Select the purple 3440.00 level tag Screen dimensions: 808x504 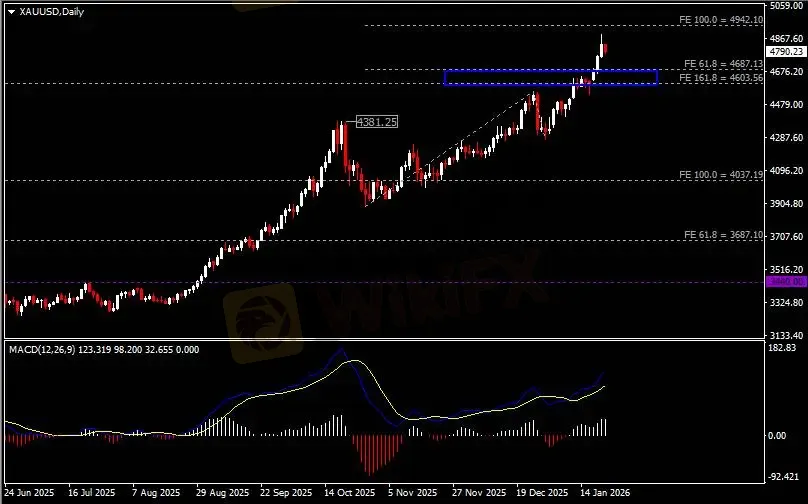(786, 281)
